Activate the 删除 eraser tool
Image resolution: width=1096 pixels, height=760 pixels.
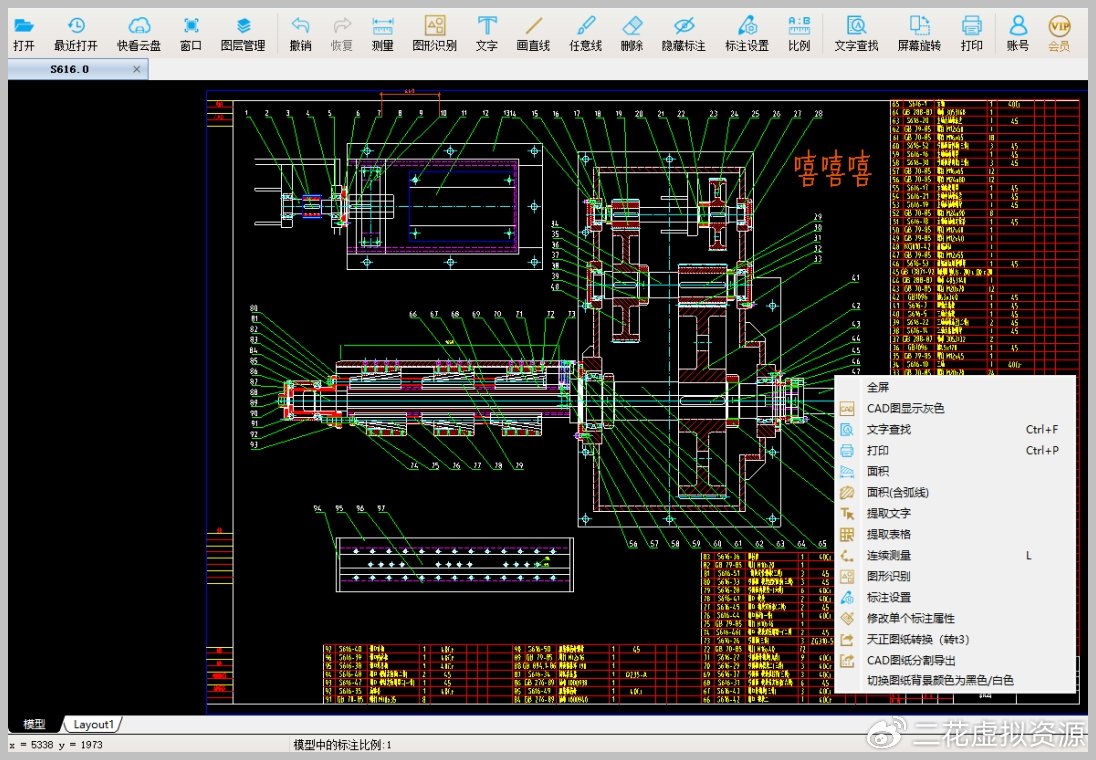coord(632,34)
